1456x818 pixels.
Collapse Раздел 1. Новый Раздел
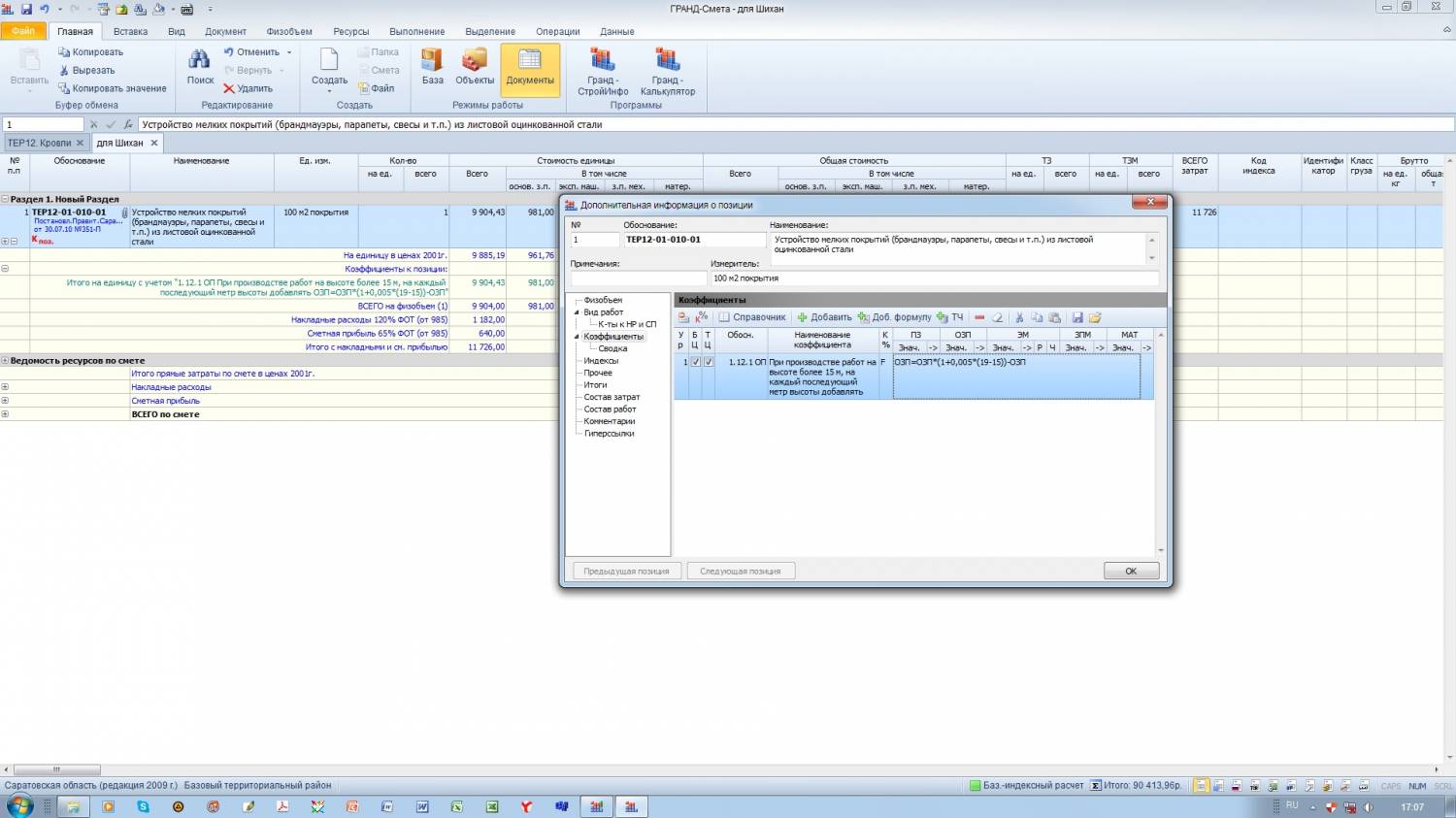point(5,199)
